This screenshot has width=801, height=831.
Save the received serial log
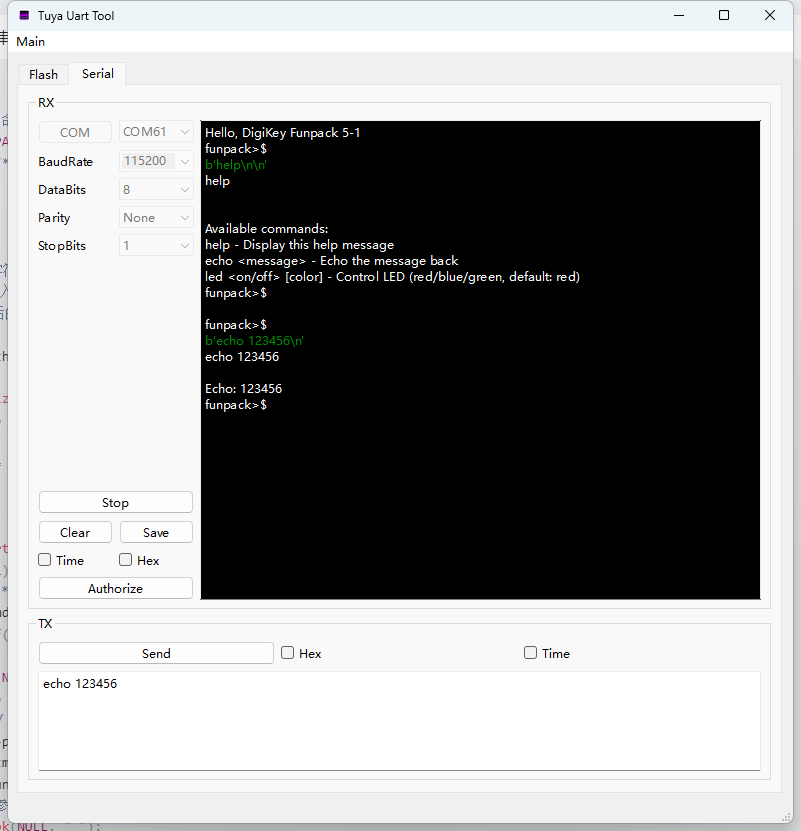(x=156, y=532)
